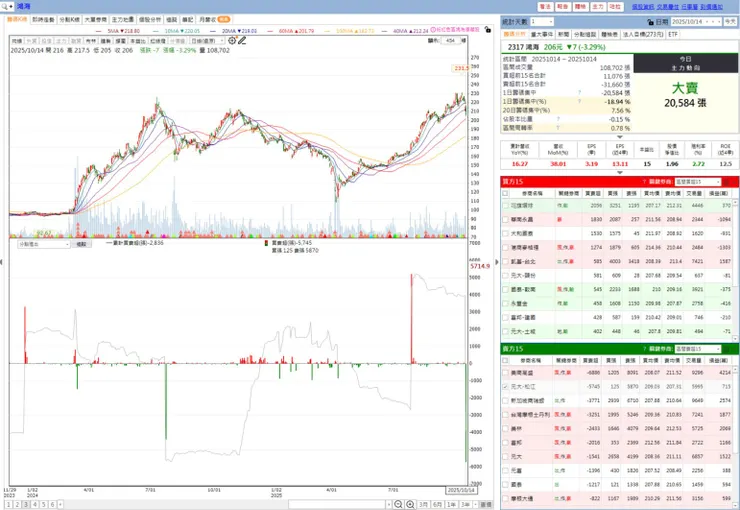The width and height of the screenshot is (740, 510).
Task: Click the 買賣超 column header in 賣方15
Action: tap(593, 360)
